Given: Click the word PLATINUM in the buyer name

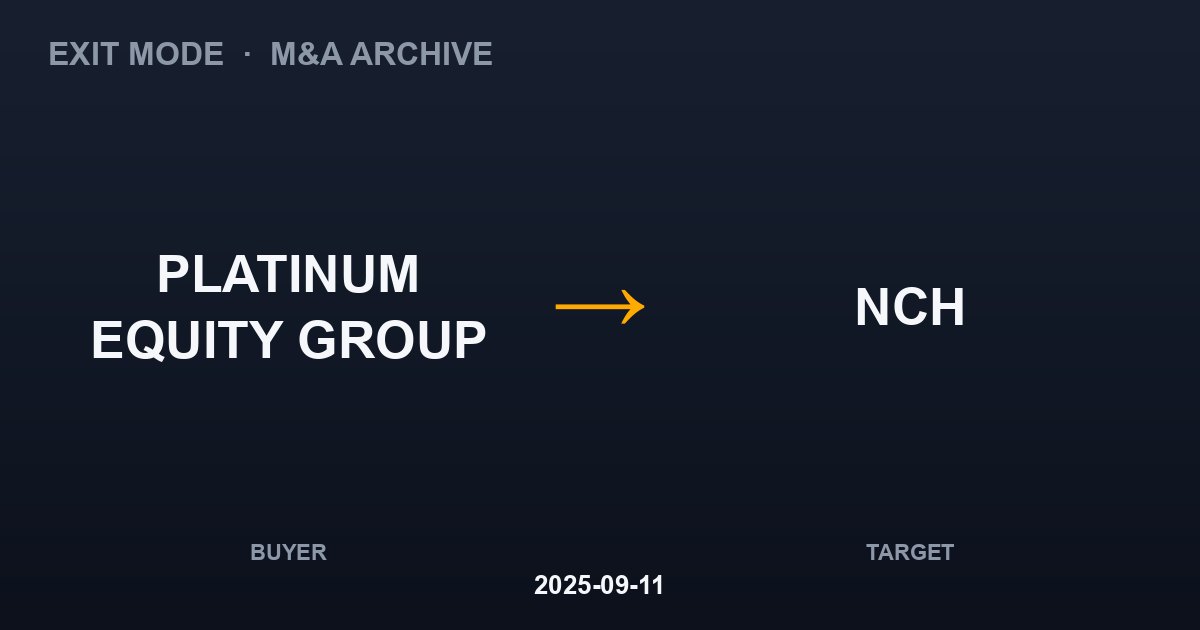Looking at the screenshot, I should (x=288, y=274).
